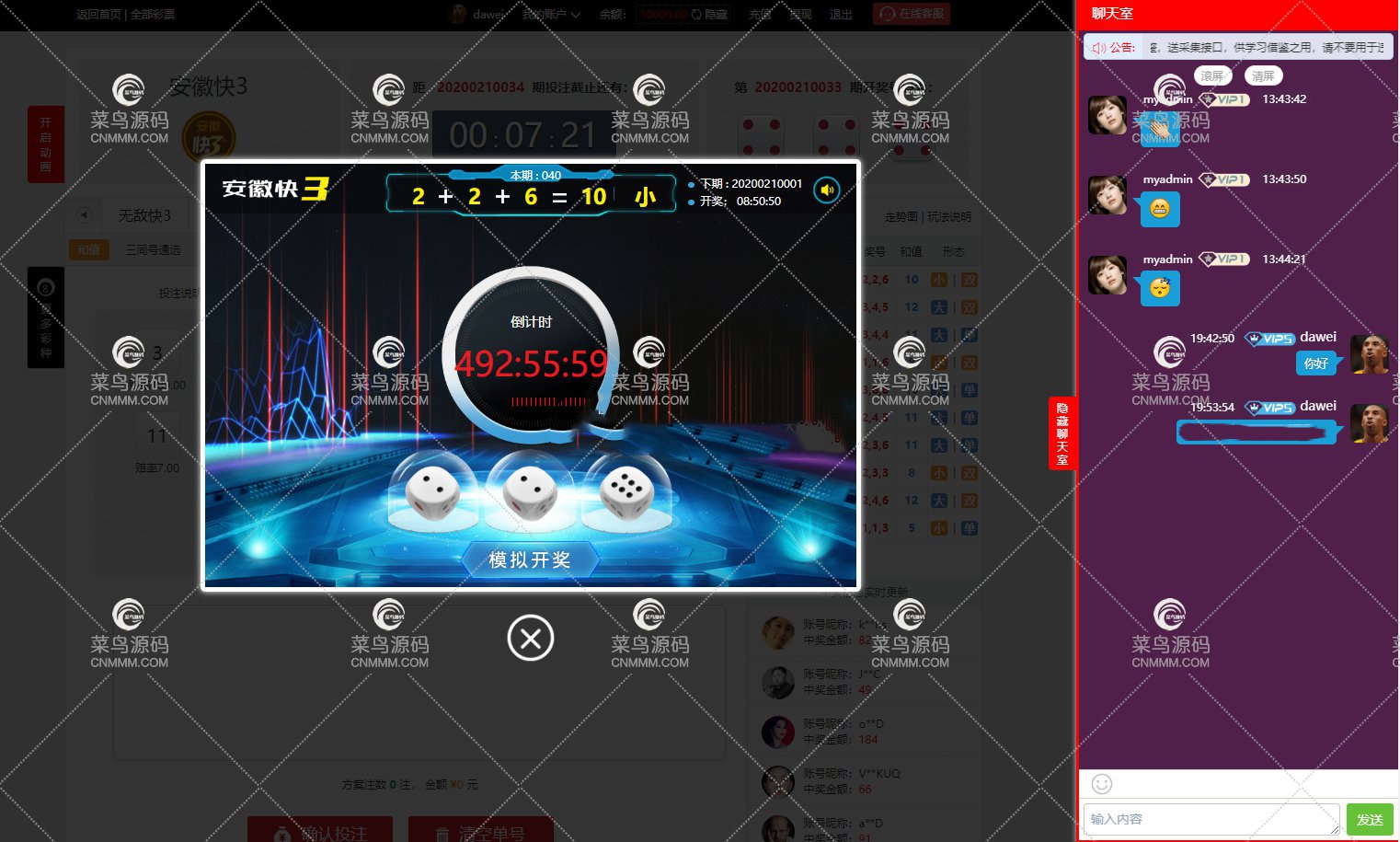The height and width of the screenshot is (842, 1400).
Task: Clear chat with 清屏 button
Action: [1263, 75]
